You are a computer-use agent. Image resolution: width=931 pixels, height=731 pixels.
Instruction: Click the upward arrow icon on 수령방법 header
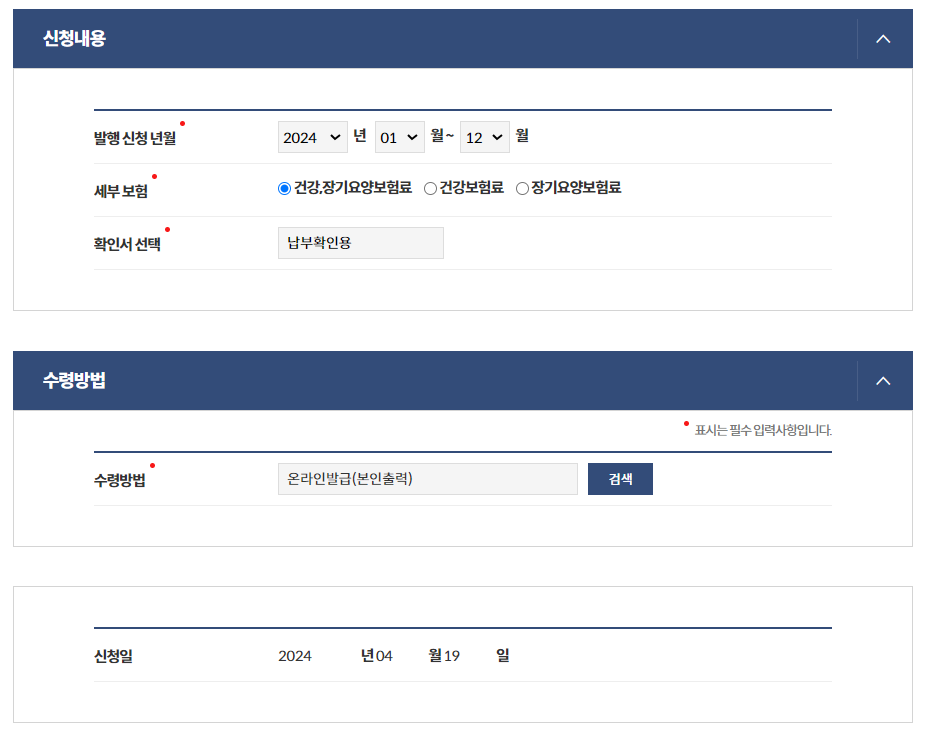point(883,380)
